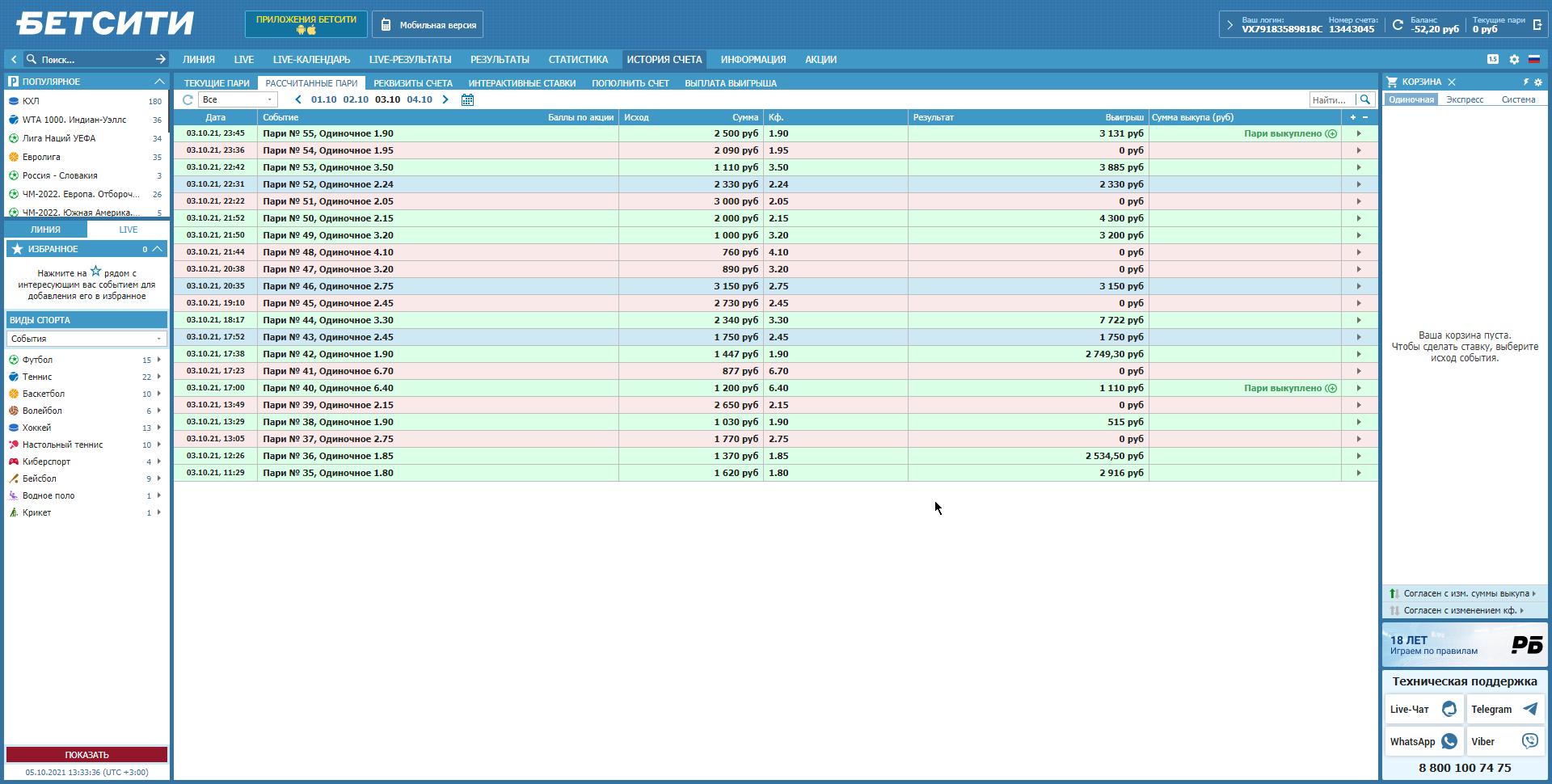Click the lightning quick-bet icon in Корзина
The height and width of the screenshot is (784, 1552).
1525,82
